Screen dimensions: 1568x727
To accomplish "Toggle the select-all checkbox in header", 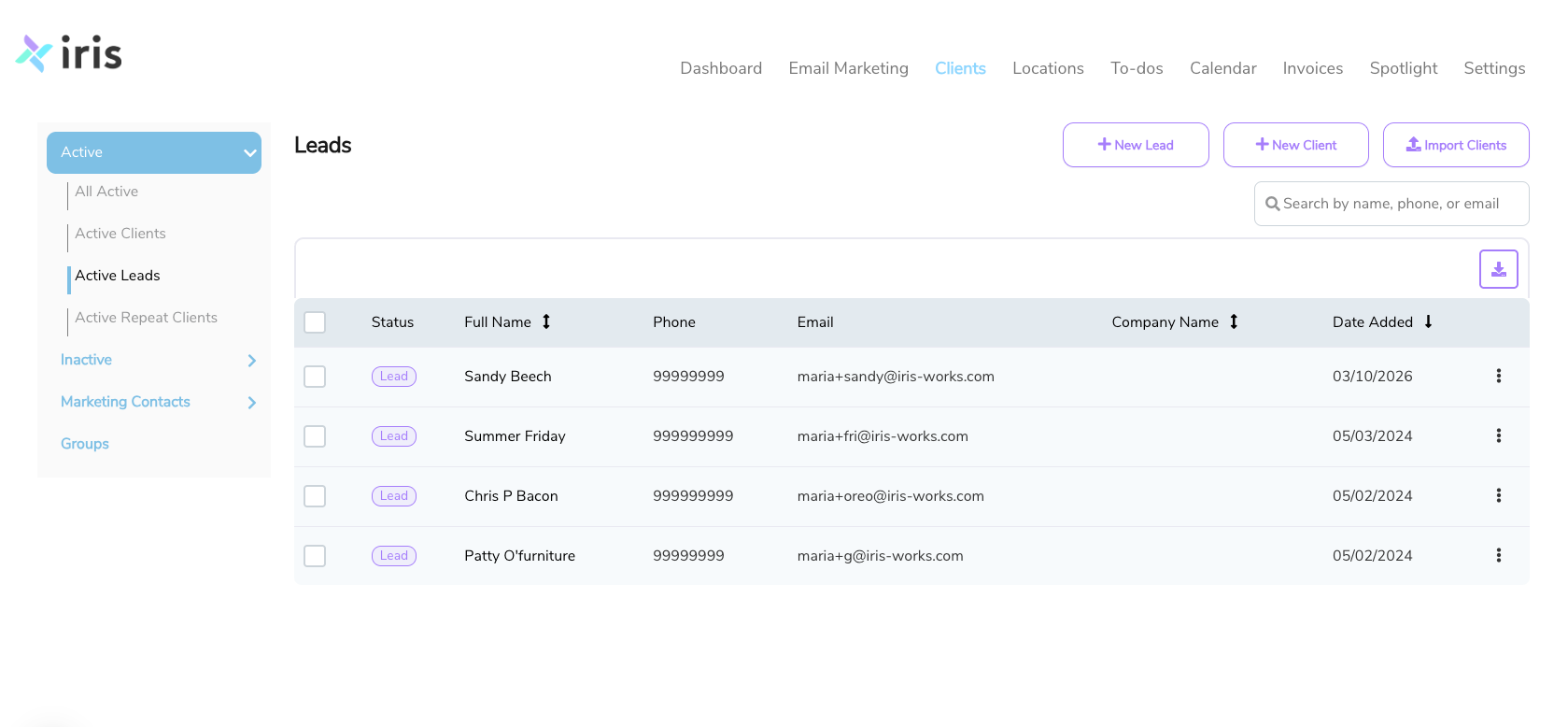I will [315, 322].
